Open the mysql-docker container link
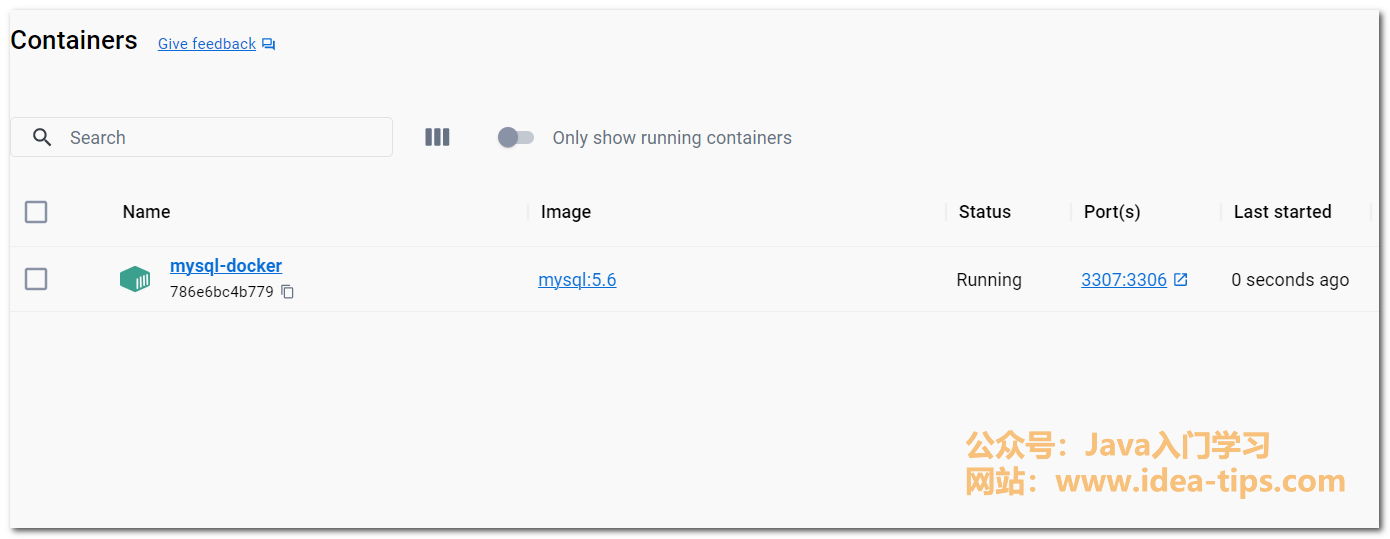Viewport: 1390px width, 539px height. point(226,266)
